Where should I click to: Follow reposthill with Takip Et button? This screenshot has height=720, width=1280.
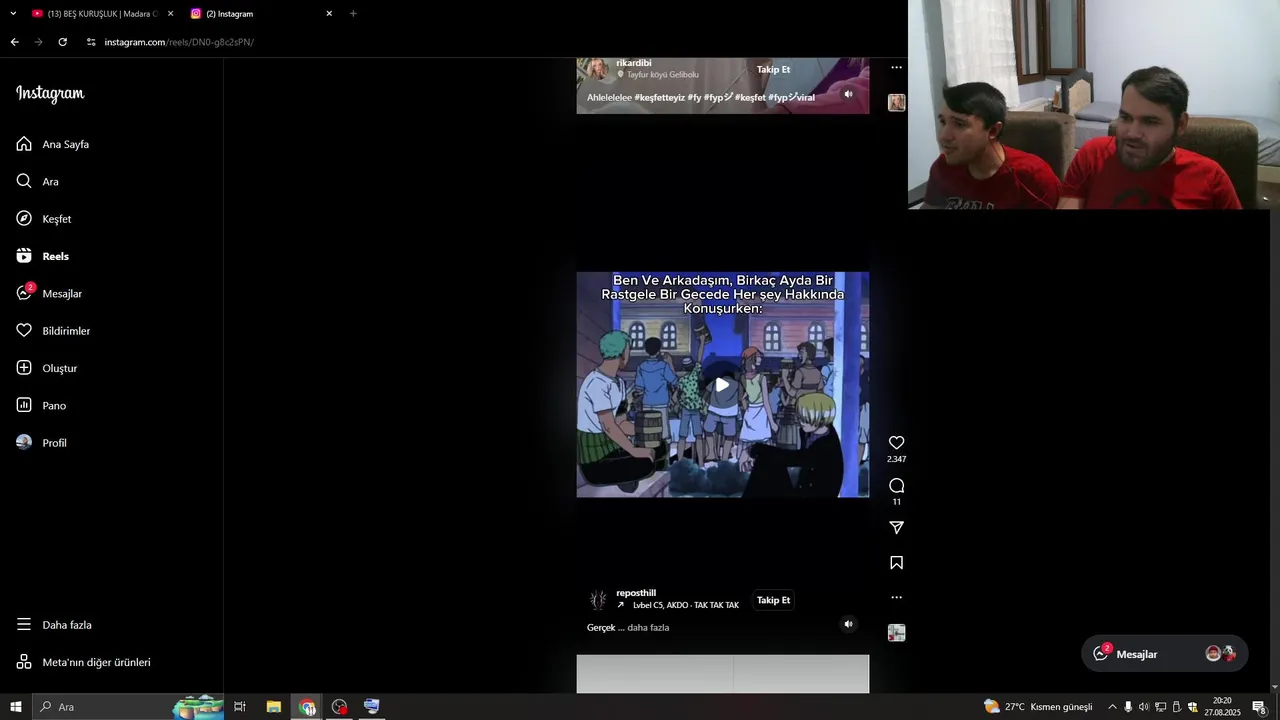773,600
